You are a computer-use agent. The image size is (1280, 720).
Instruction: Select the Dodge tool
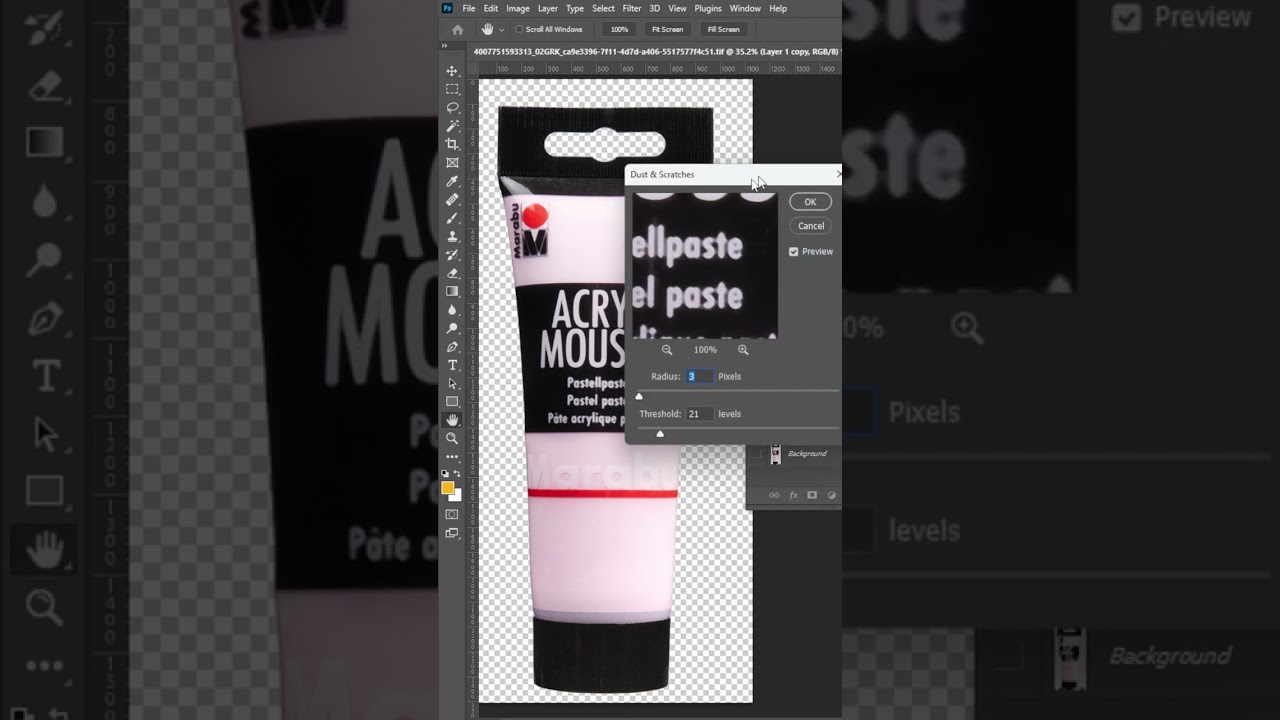click(452, 328)
